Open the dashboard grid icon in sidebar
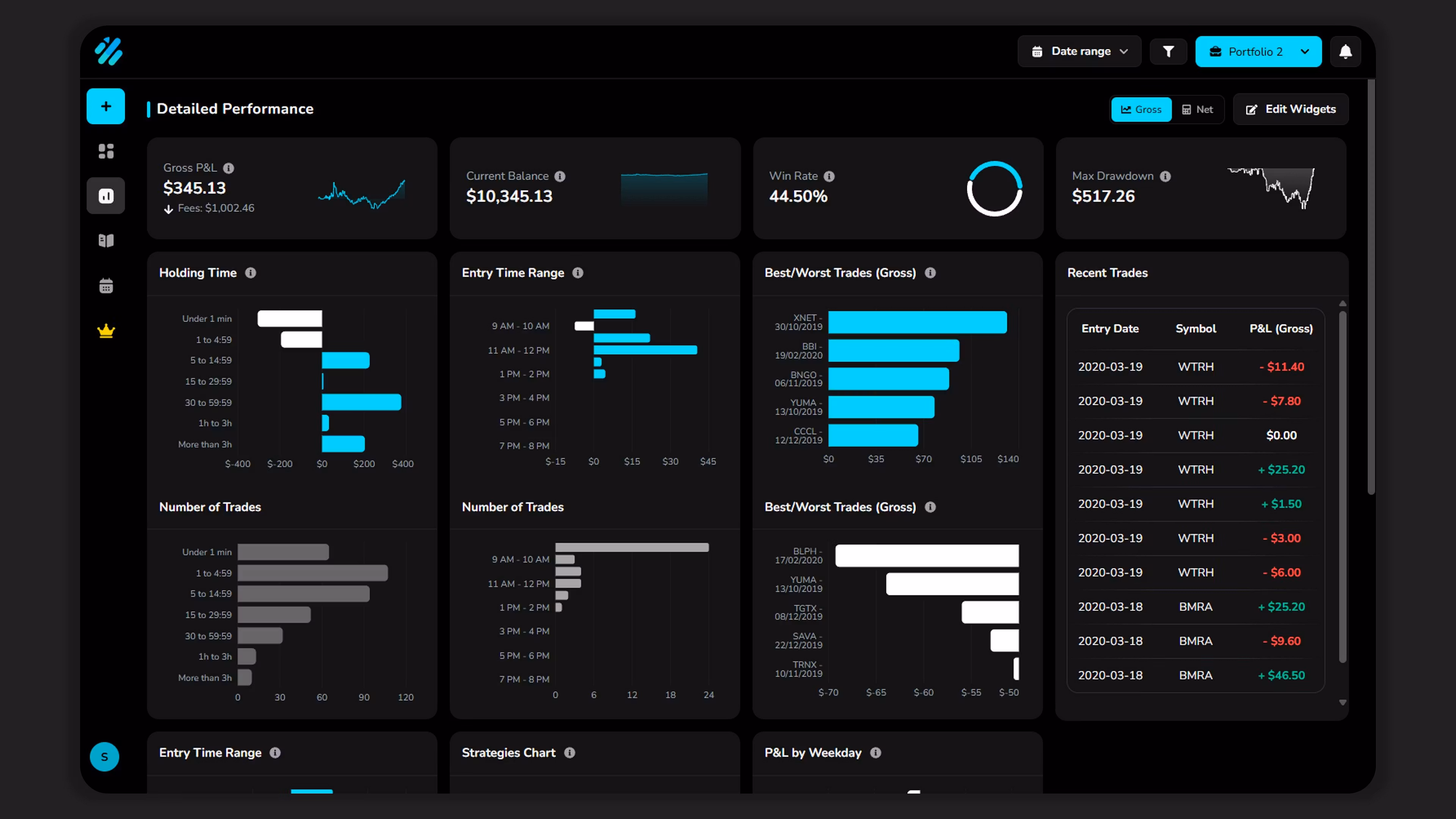The image size is (1456, 819). pos(106,151)
